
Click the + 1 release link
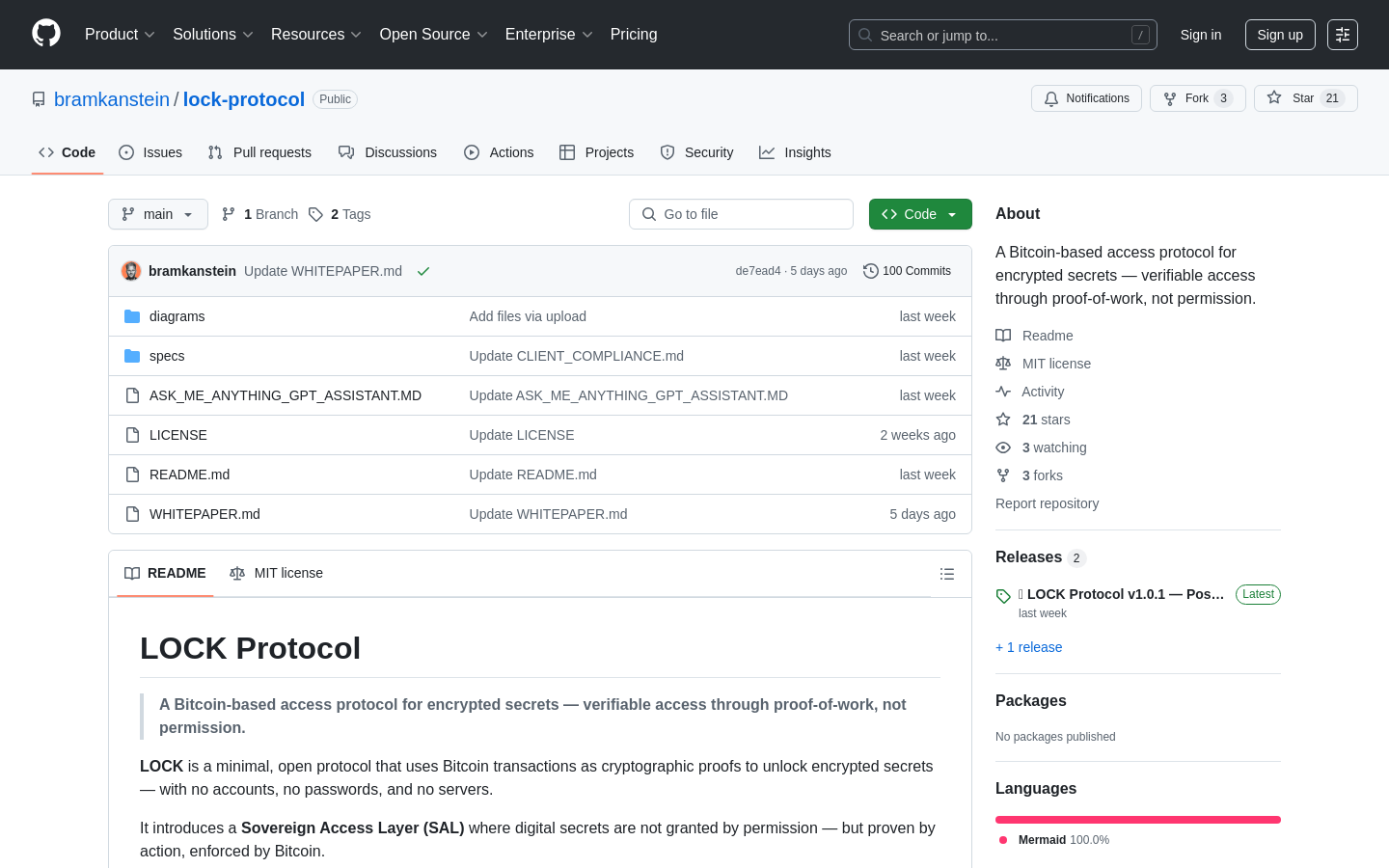coord(1029,647)
